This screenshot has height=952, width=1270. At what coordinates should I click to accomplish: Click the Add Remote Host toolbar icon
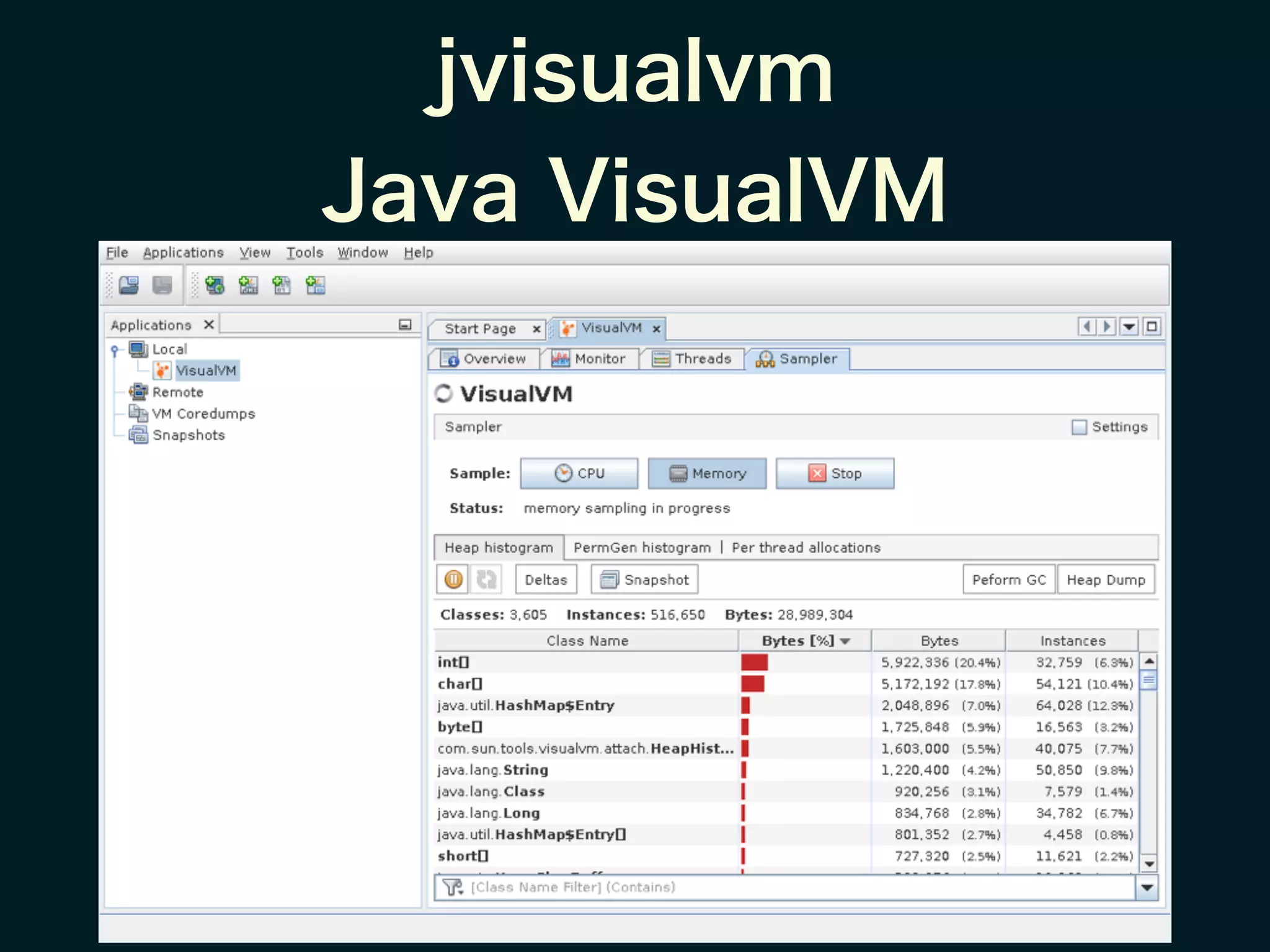(215, 285)
